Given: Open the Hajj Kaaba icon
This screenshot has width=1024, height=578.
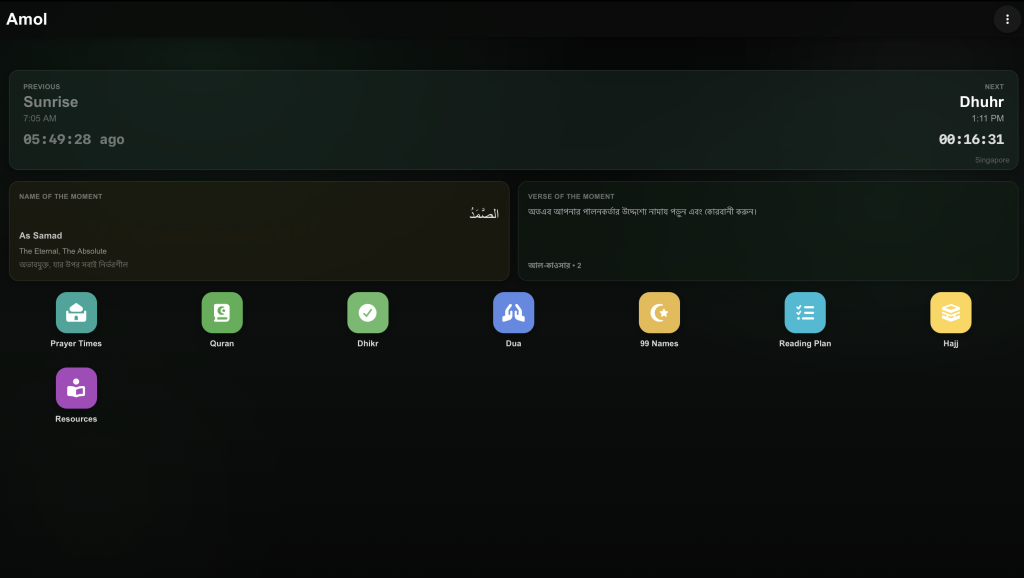Looking at the screenshot, I should pyautogui.click(x=950, y=313).
